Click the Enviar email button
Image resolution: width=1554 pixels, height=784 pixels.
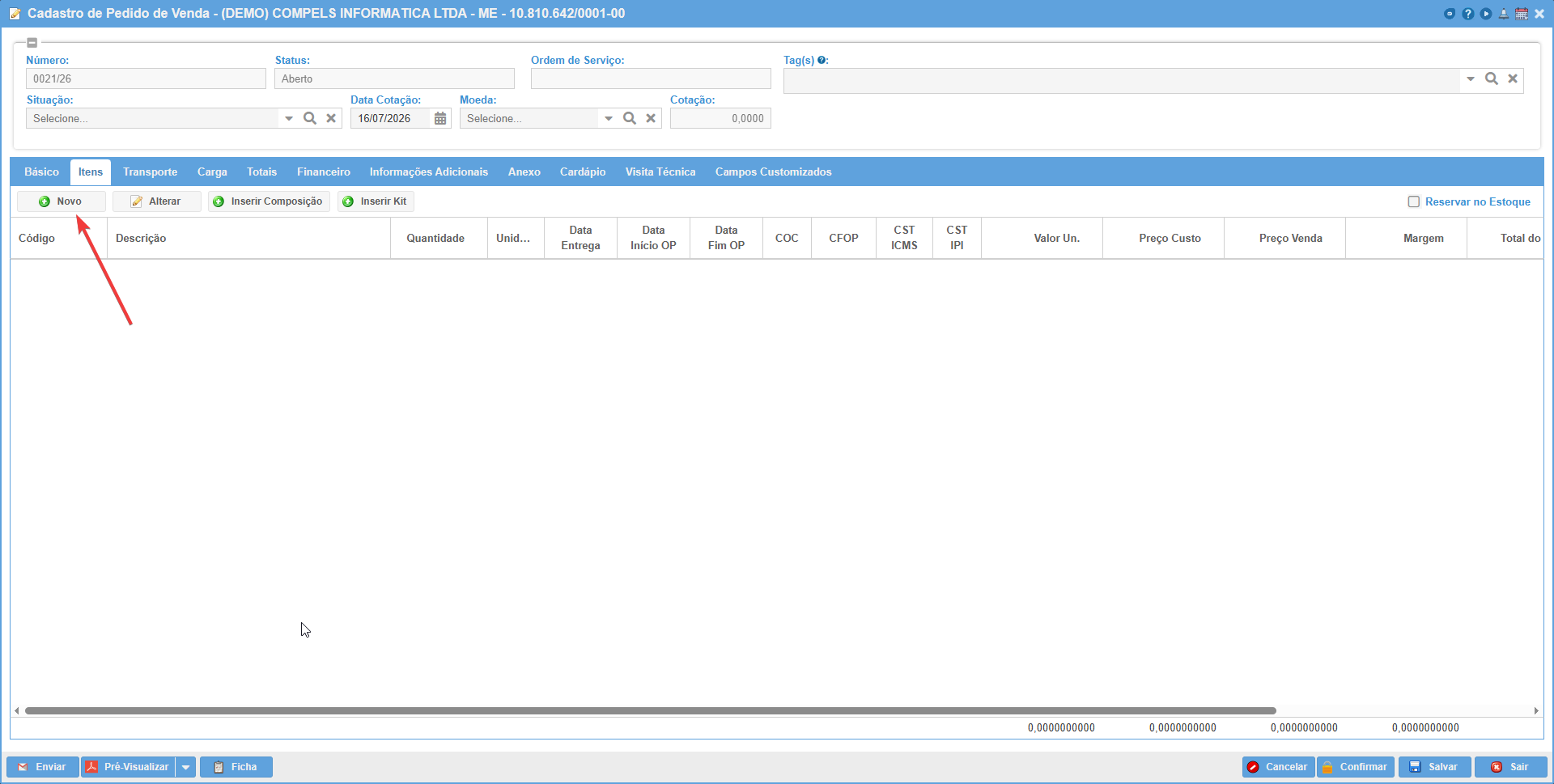tap(43, 767)
